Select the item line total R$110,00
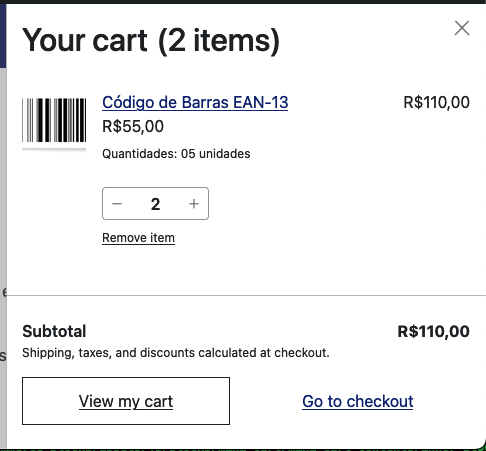This screenshot has width=486, height=451. point(437,102)
